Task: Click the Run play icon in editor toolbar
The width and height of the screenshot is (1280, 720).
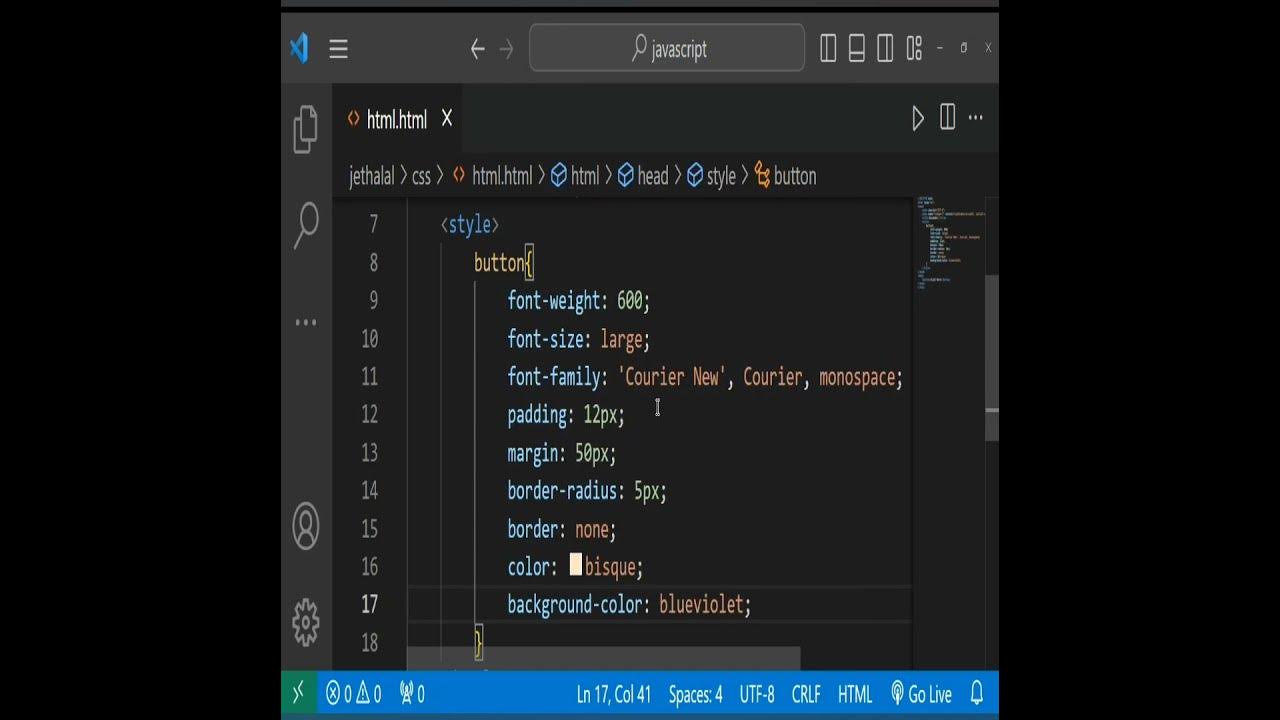Action: tap(918, 119)
